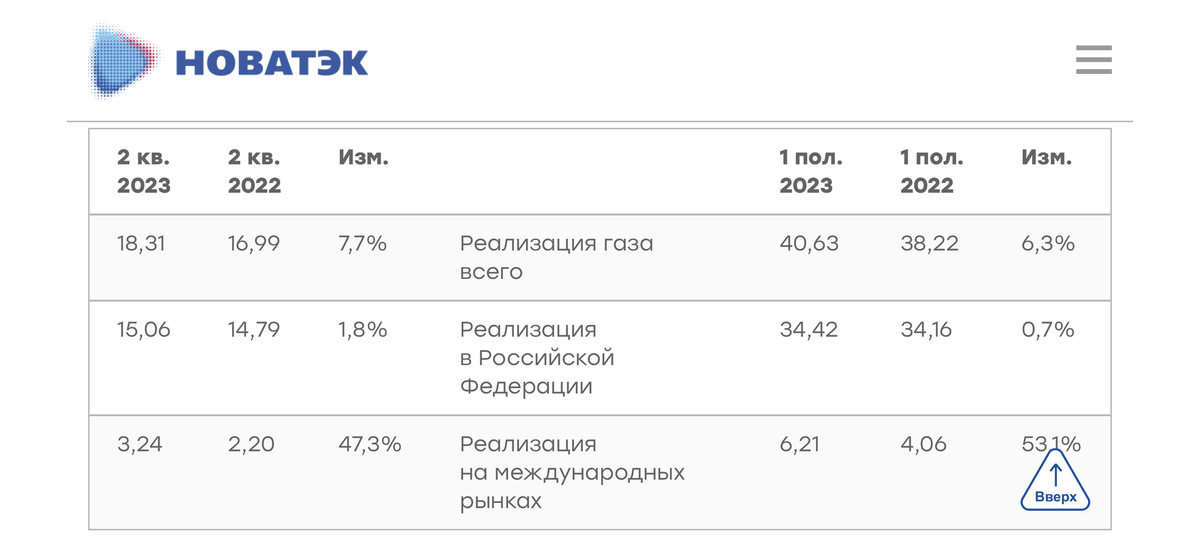Viewport: 1200px width, 554px height.
Task: Click the Novatek logo icon
Action: point(124,61)
